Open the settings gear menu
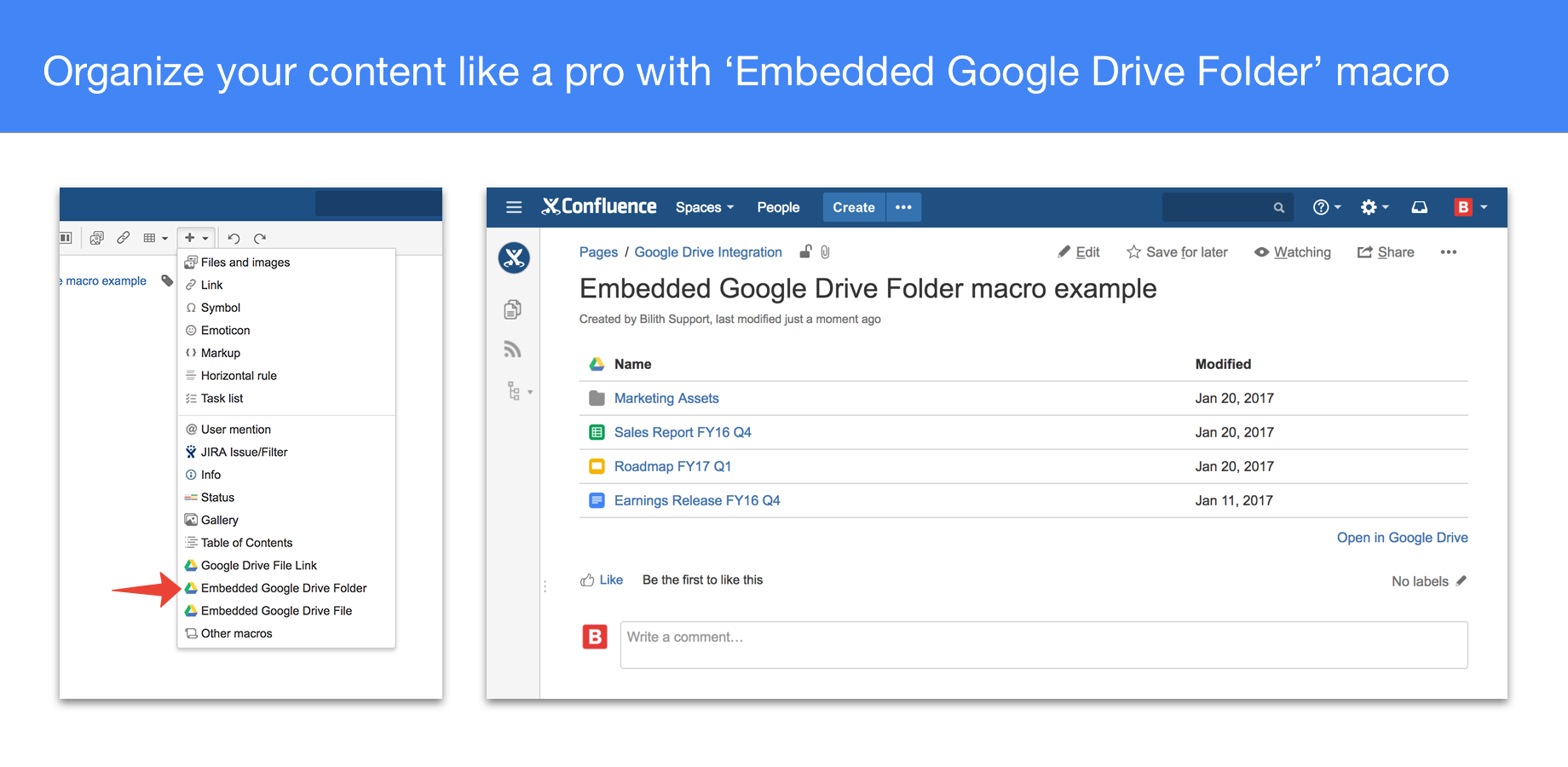Image resolution: width=1568 pixels, height=767 pixels. pos(1374,207)
